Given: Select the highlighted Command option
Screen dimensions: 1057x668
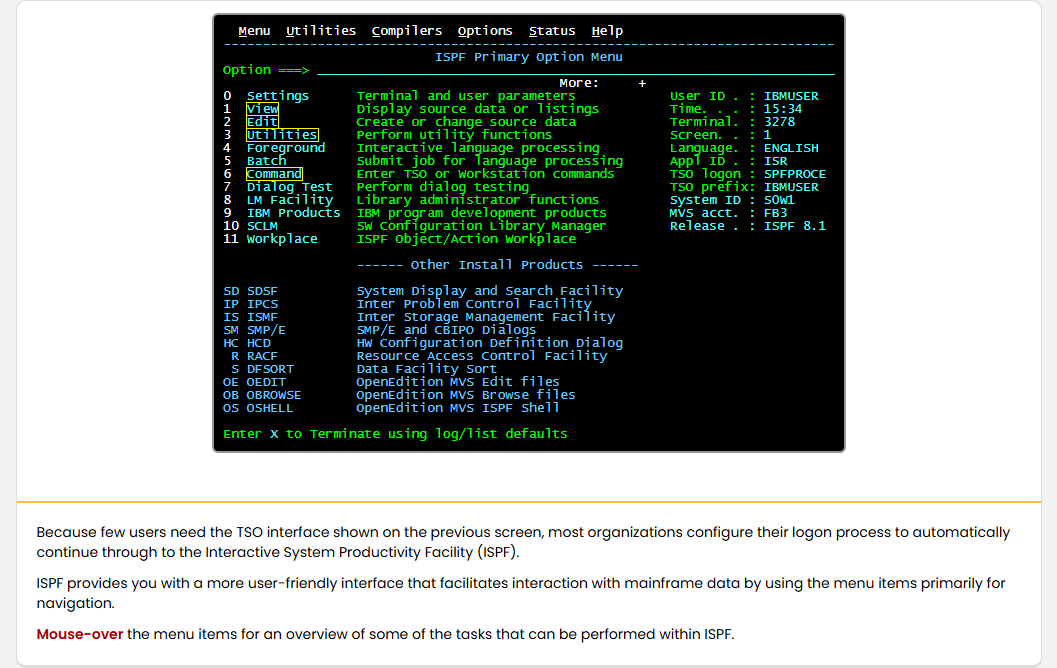Looking at the screenshot, I should tap(274, 174).
